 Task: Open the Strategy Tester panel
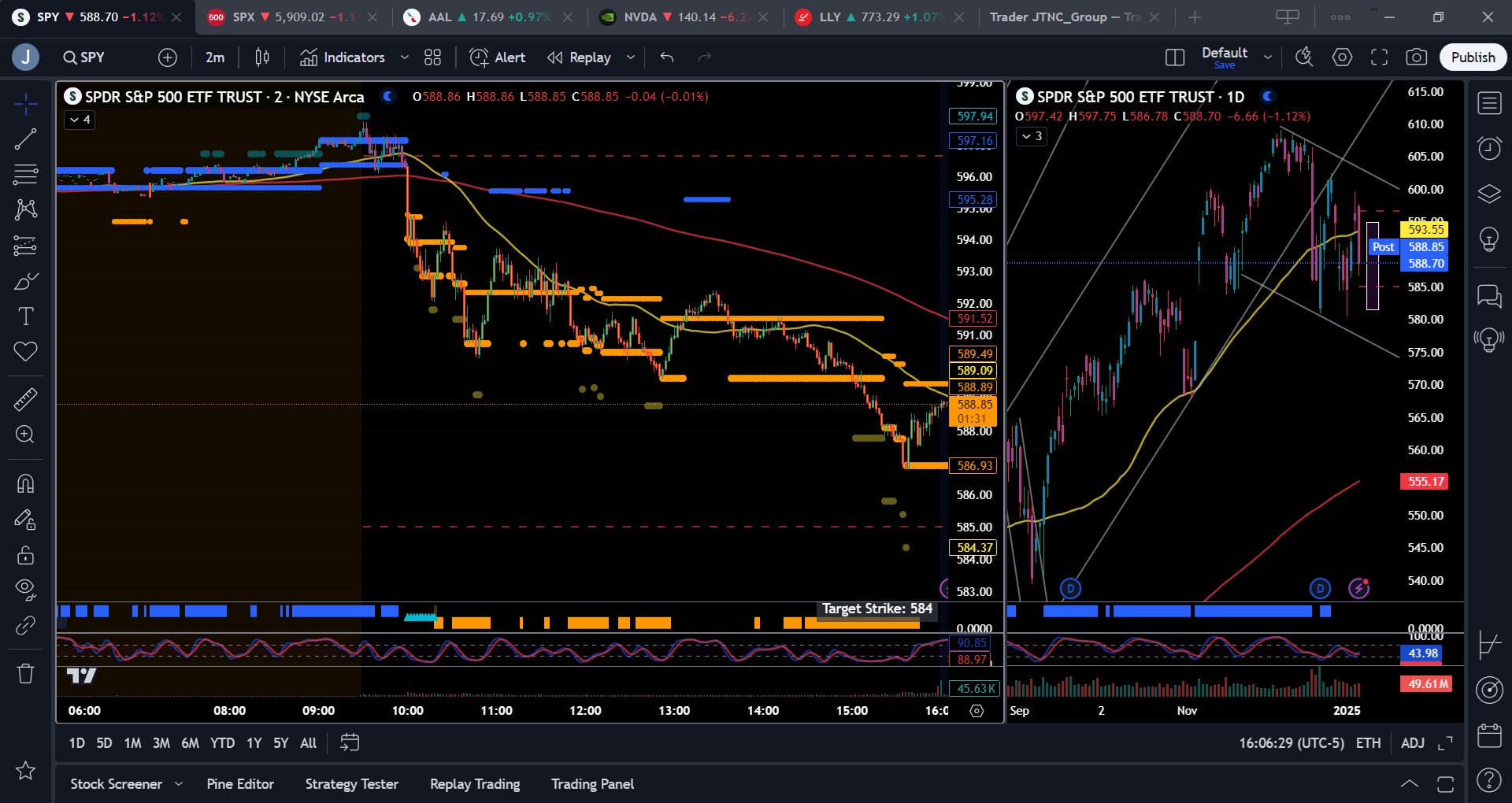(352, 784)
